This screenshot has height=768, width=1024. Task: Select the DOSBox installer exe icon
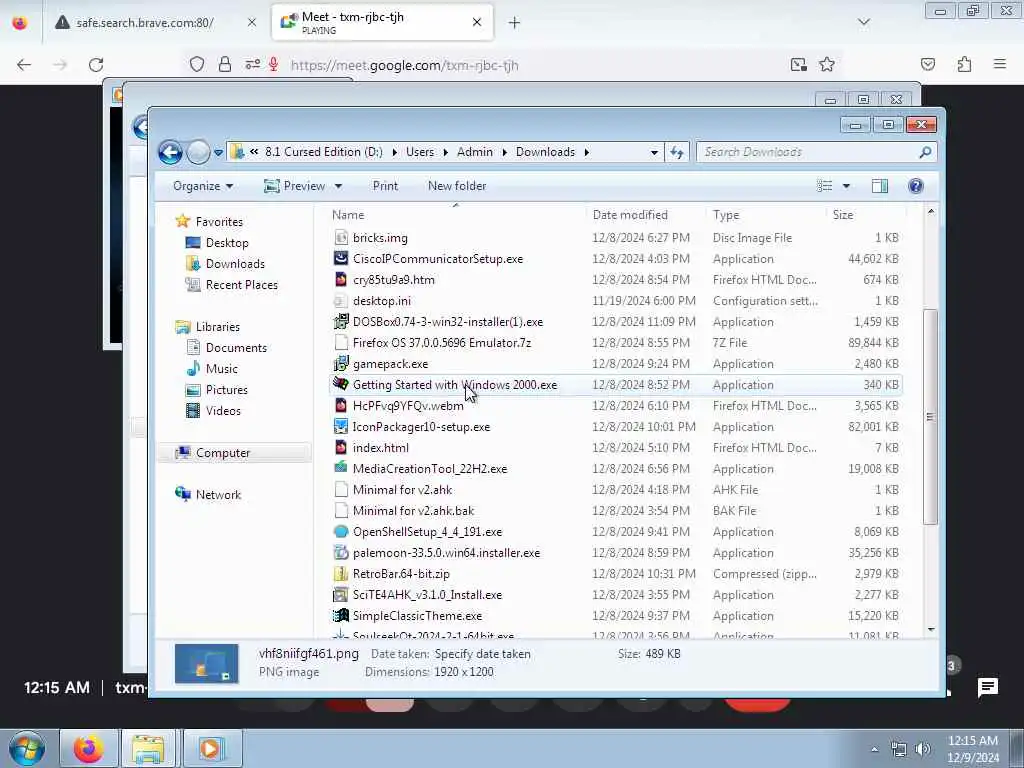340,322
